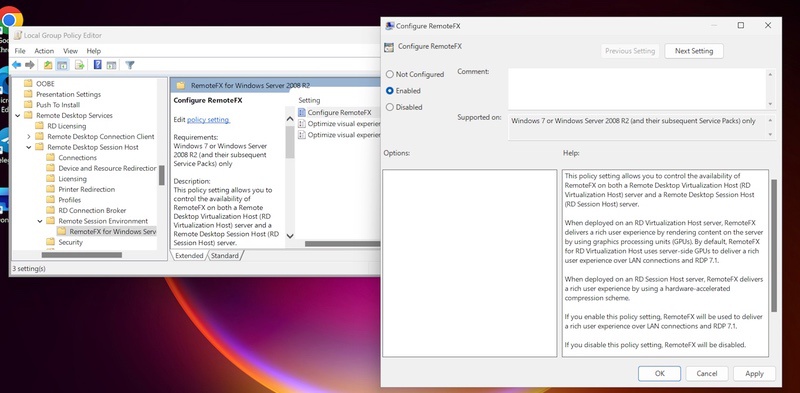Click the OK button
800x393 pixels.
[659, 374]
